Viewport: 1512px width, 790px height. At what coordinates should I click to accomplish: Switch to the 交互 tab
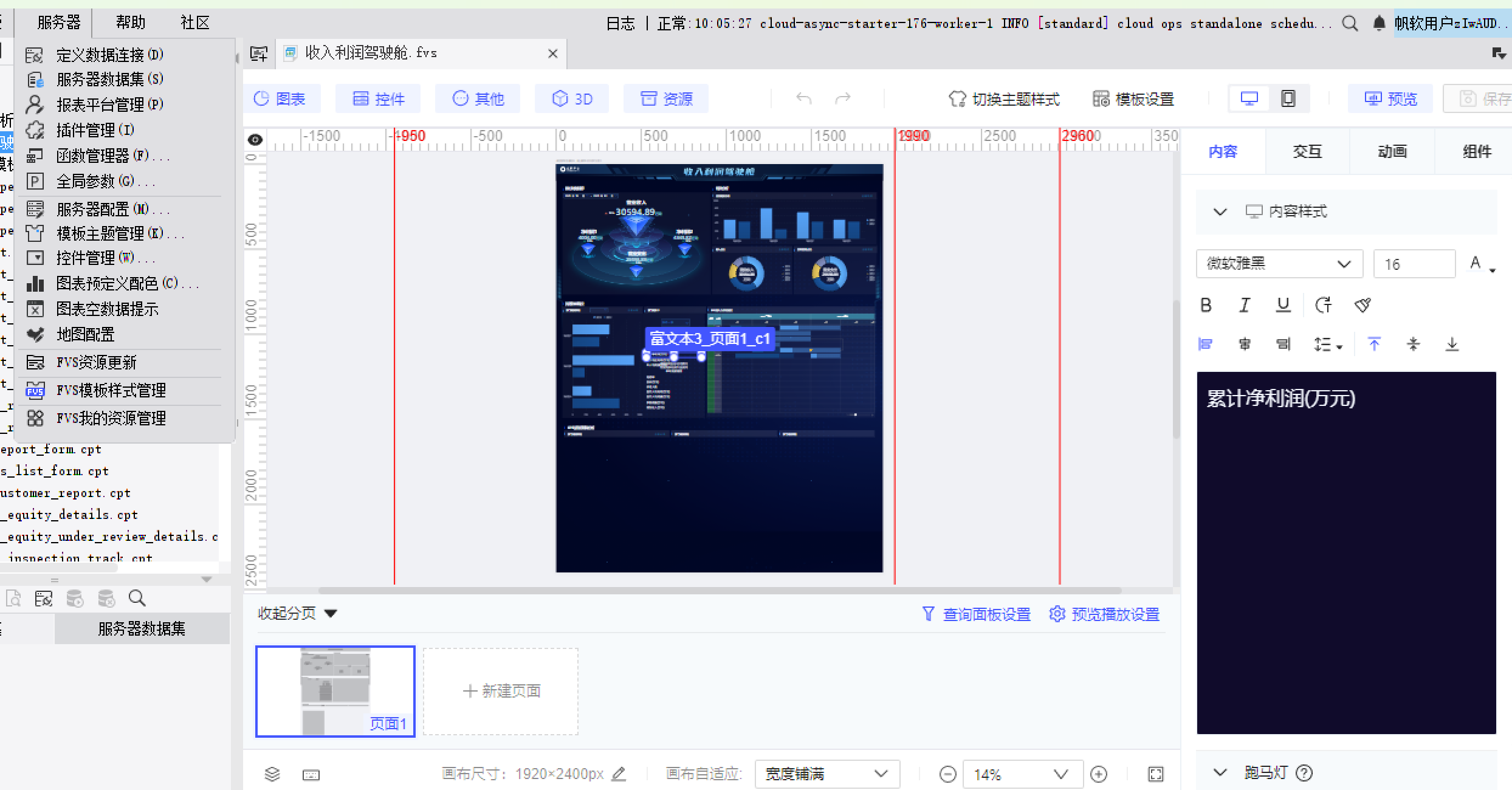(x=1307, y=151)
